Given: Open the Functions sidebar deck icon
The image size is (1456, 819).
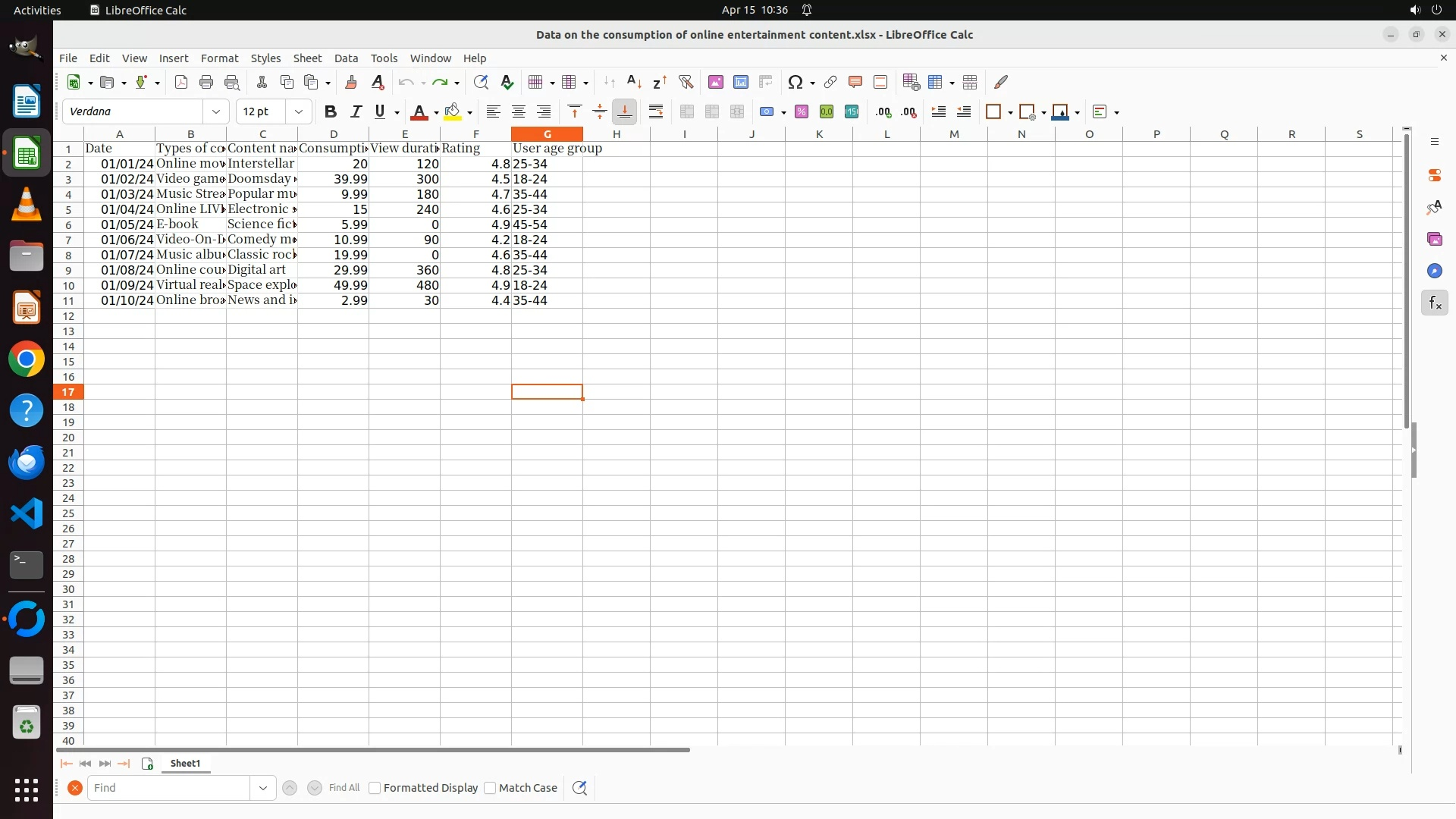Looking at the screenshot, I should (x=1434, y=303).
